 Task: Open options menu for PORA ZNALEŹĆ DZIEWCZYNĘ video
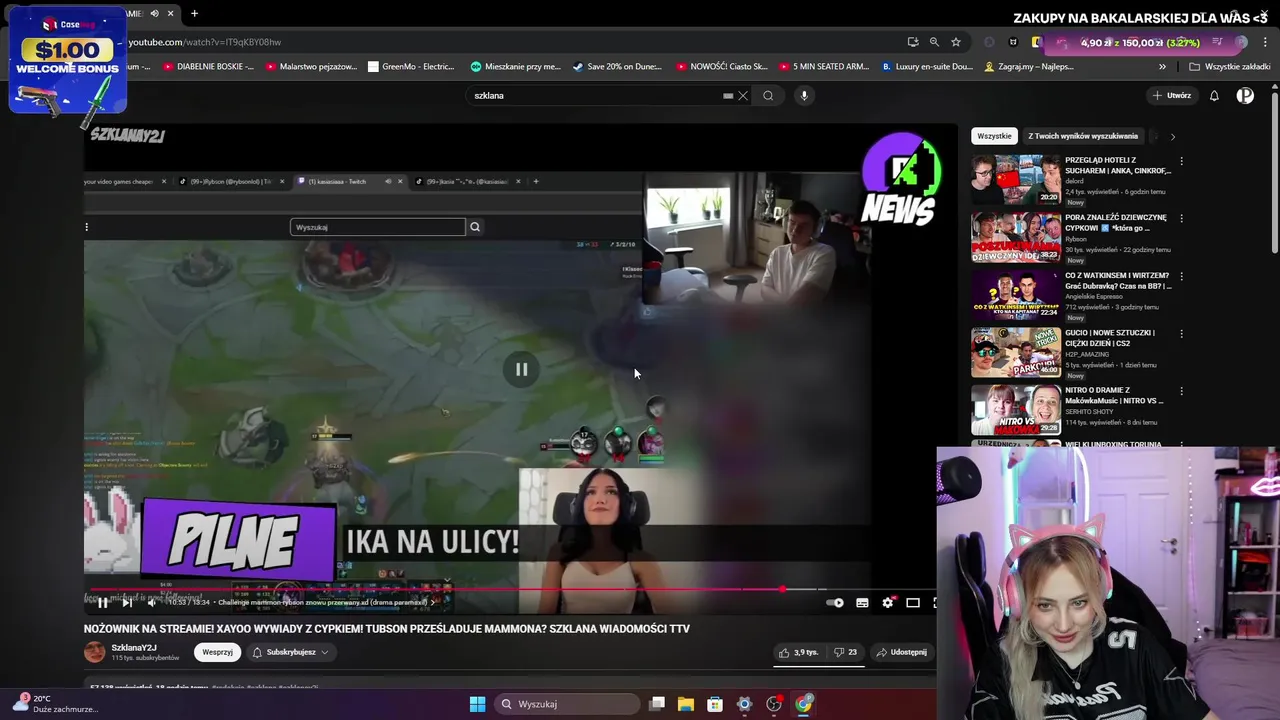coord(1181,218)
